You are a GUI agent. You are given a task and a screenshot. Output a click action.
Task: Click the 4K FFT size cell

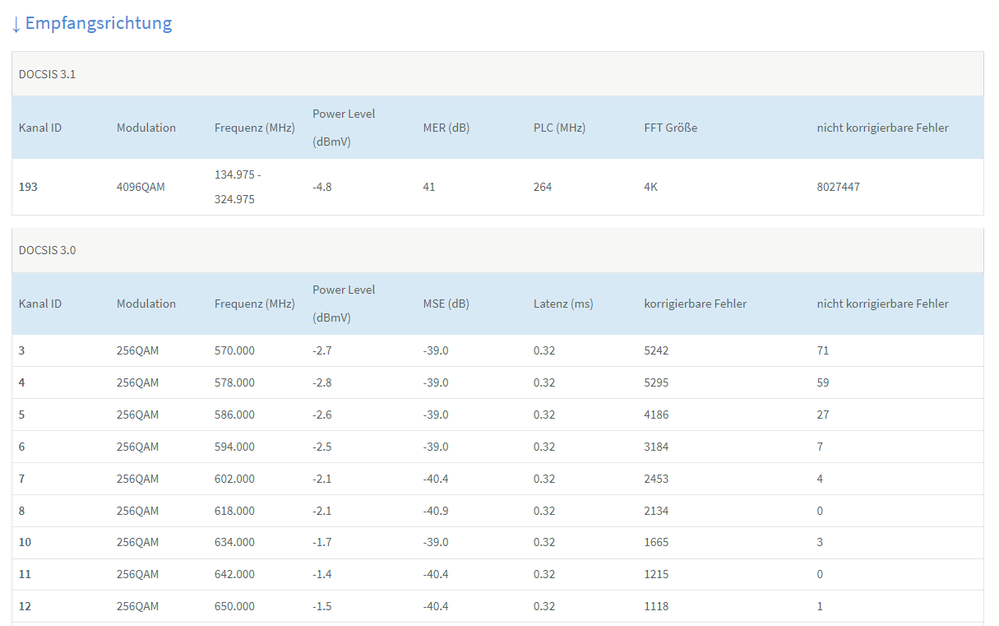[x=651, y=187]
